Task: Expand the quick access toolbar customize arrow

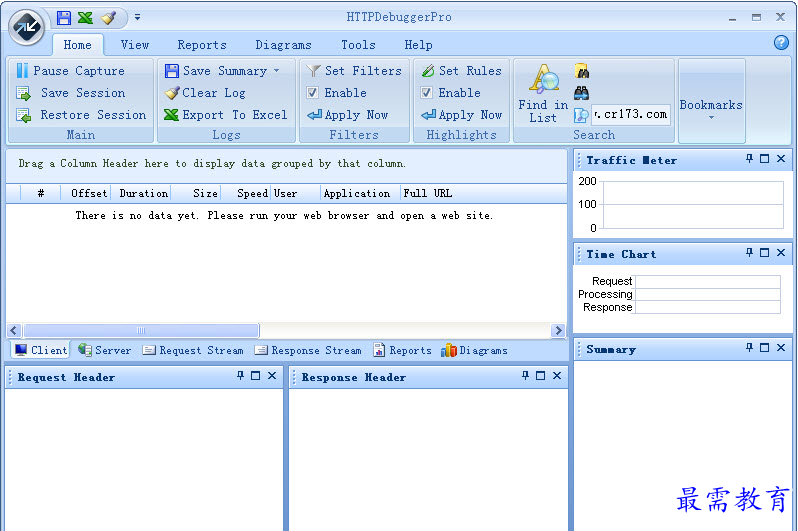Action: [137, 17]
